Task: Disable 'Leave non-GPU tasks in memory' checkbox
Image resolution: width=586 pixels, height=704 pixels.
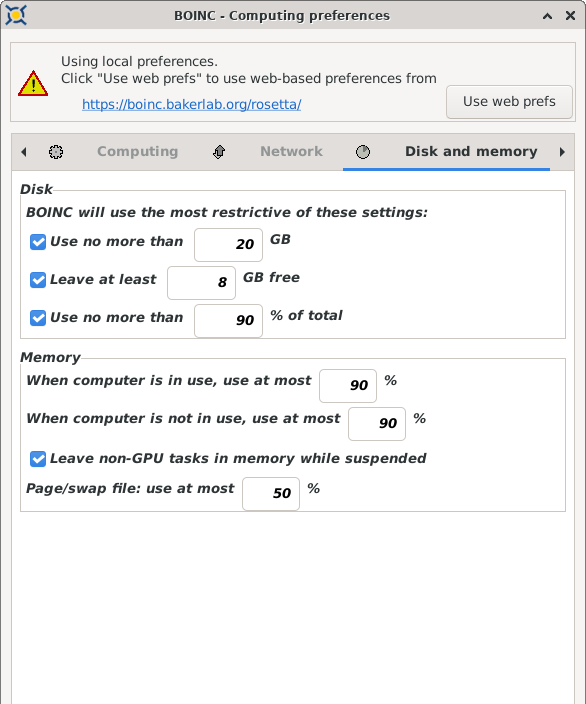Action: 38,459
